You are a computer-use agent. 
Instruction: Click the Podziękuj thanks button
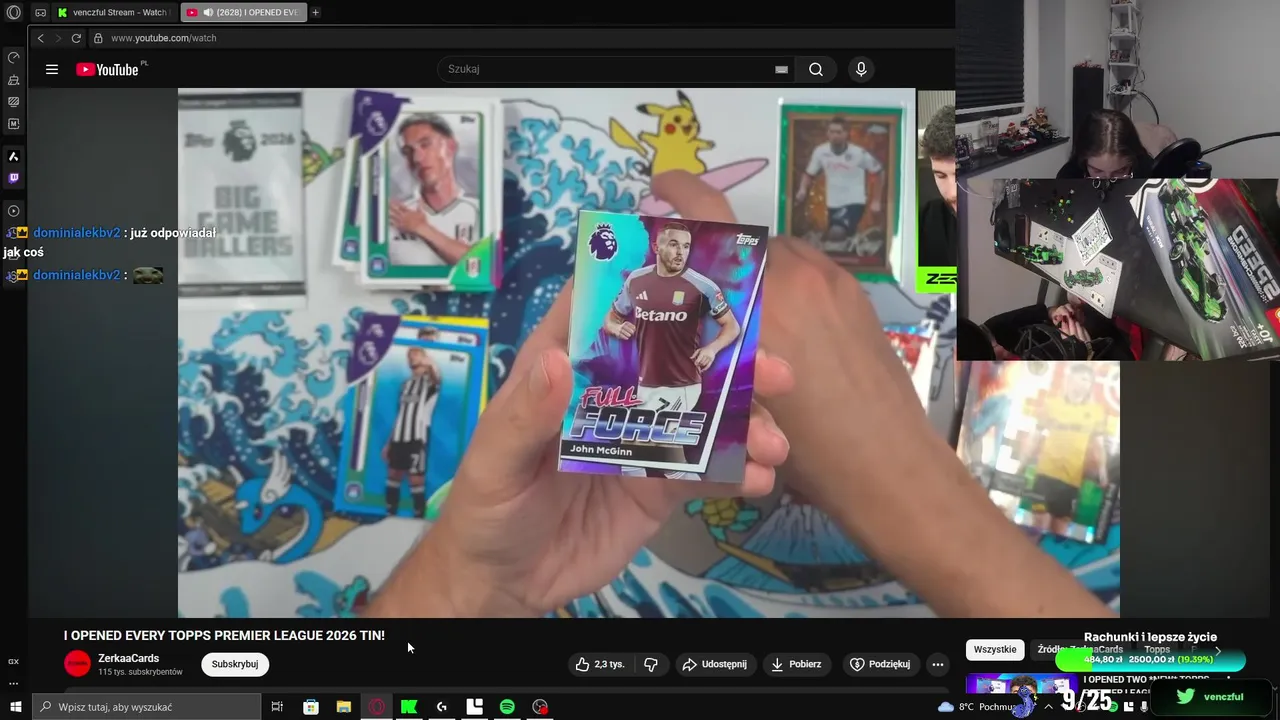(x=880, y=664)
